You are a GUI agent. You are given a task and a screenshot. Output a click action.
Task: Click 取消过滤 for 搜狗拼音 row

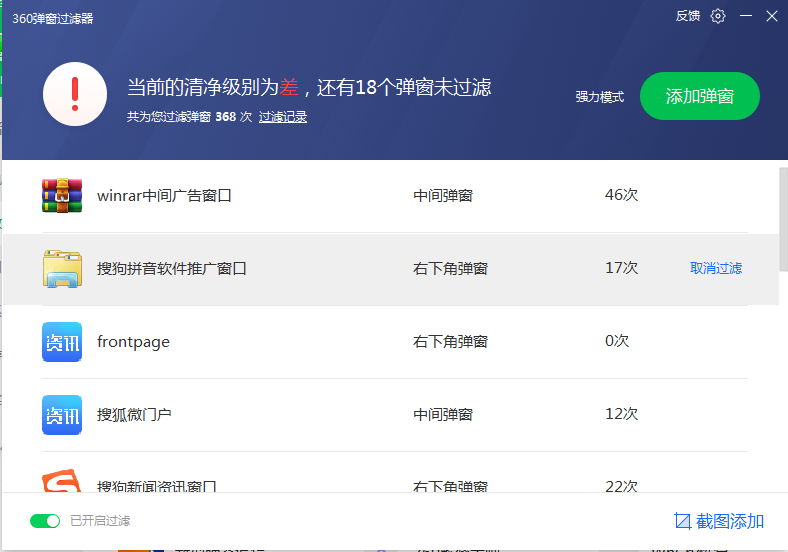tap(716, 268)
